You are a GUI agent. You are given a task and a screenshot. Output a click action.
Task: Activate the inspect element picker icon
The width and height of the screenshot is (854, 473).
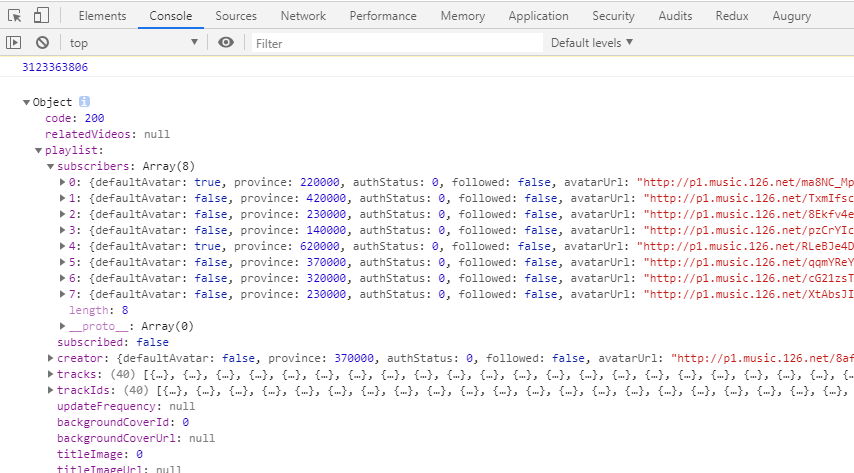15,16
